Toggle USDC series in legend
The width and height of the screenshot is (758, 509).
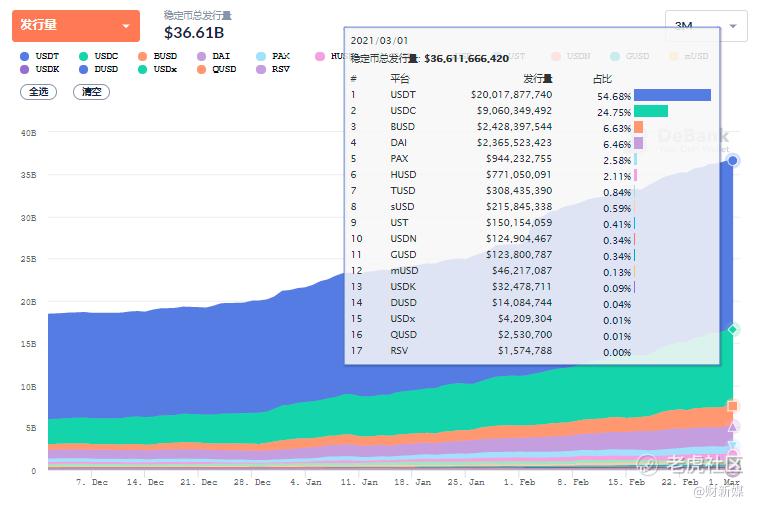coord(99,56)
